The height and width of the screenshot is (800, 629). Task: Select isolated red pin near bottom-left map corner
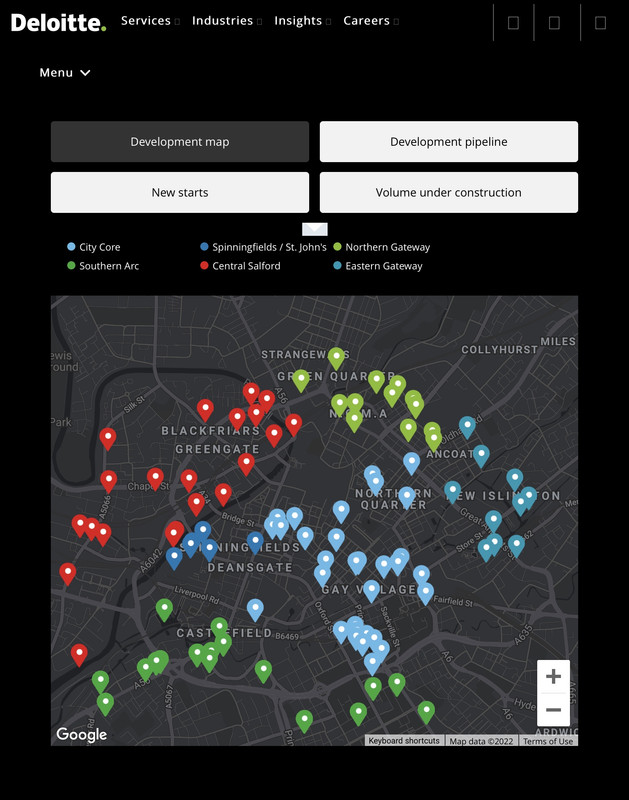click(x=79, y=655)
